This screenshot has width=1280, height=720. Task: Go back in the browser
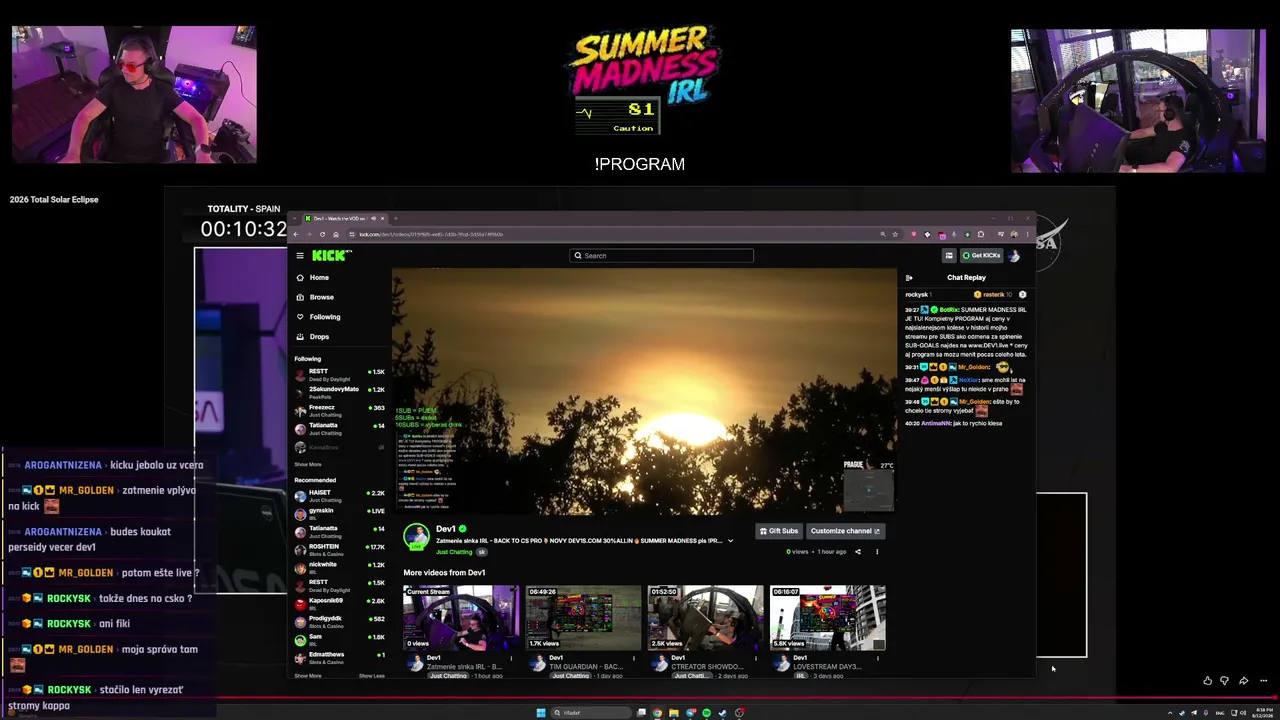pyautogui.click(x=296, y=234)
